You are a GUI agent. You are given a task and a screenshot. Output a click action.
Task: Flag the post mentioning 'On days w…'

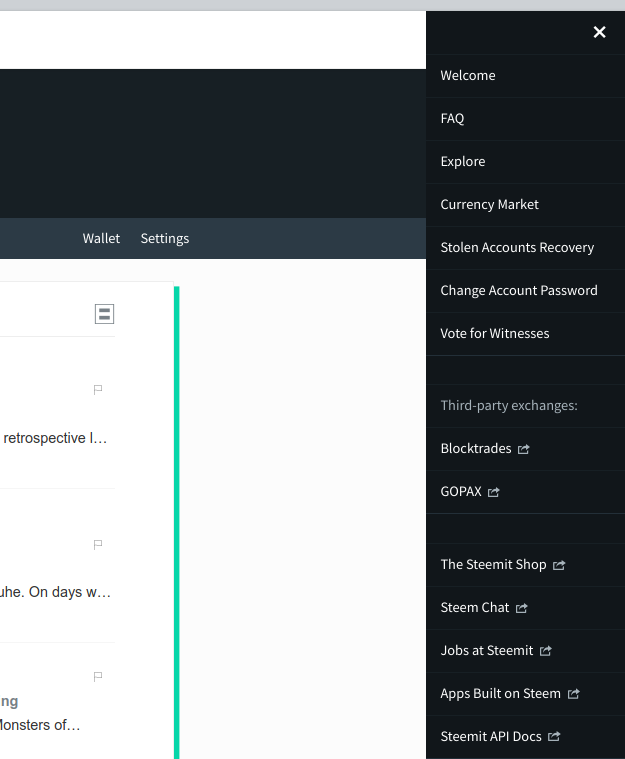click(x=98, y=545)
